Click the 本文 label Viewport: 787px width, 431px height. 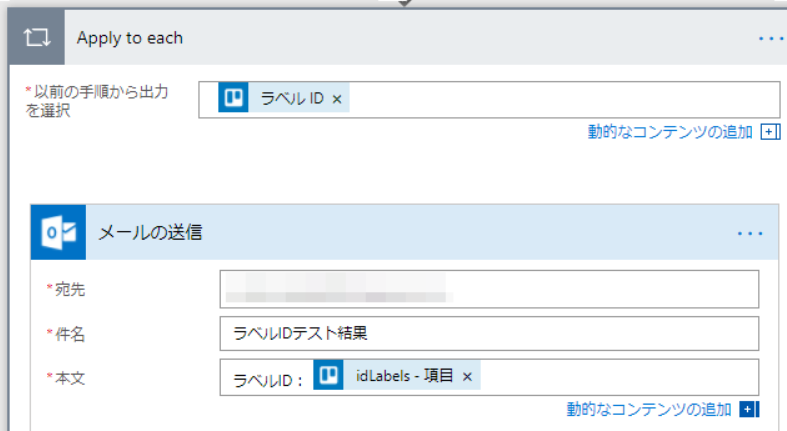click(70, 378)
